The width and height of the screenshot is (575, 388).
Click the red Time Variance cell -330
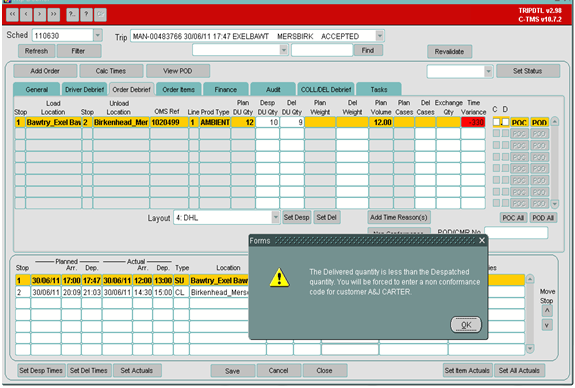pyautogui.click(x=473, y=122)
